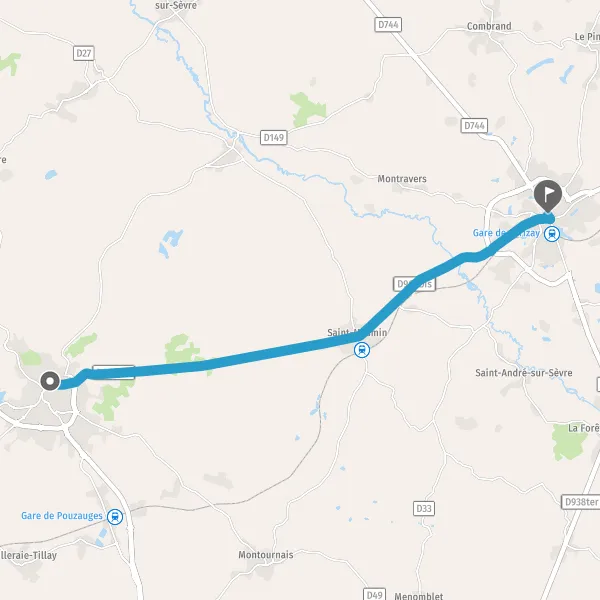Viewport: 600px width, 600px height.
Task: Click the lake west of Montravers
Action: [171, 243]
